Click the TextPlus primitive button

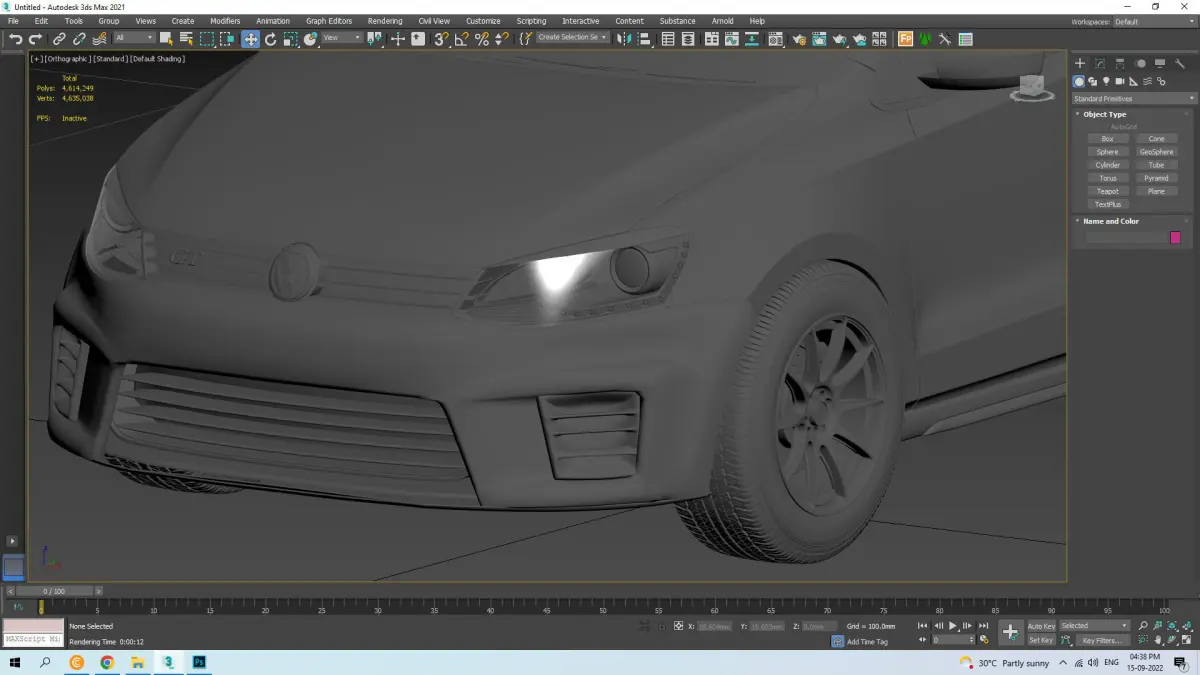(1107, 204)
